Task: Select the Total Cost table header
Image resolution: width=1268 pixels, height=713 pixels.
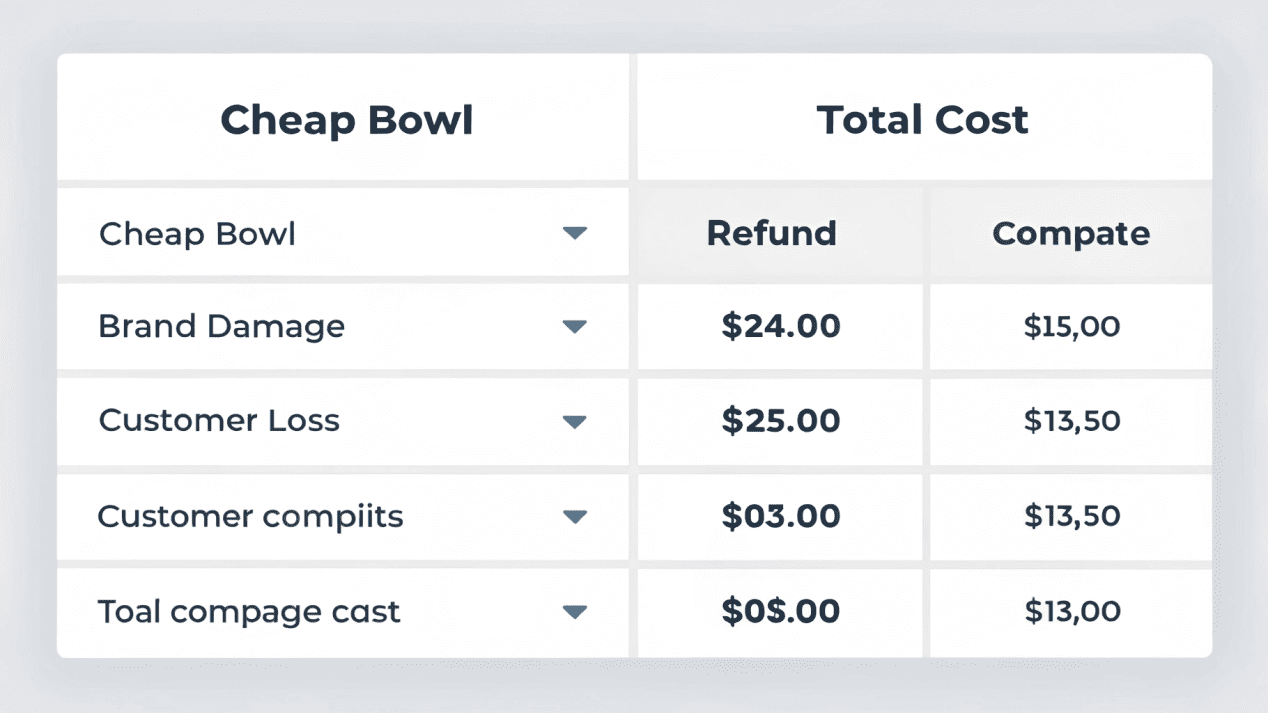Action: pyautogui.click(x=922, y=119)
